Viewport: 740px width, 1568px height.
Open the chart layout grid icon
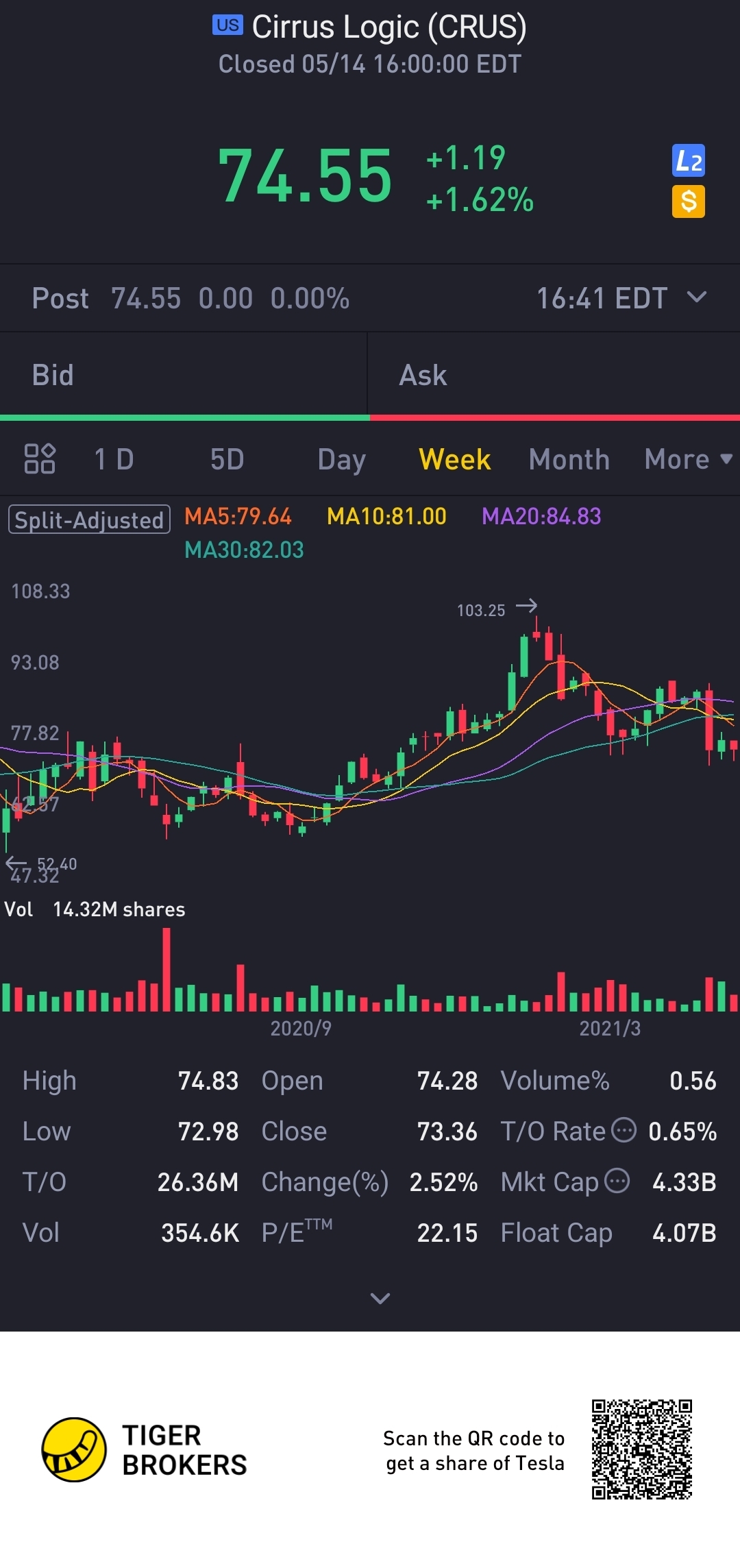40,459
